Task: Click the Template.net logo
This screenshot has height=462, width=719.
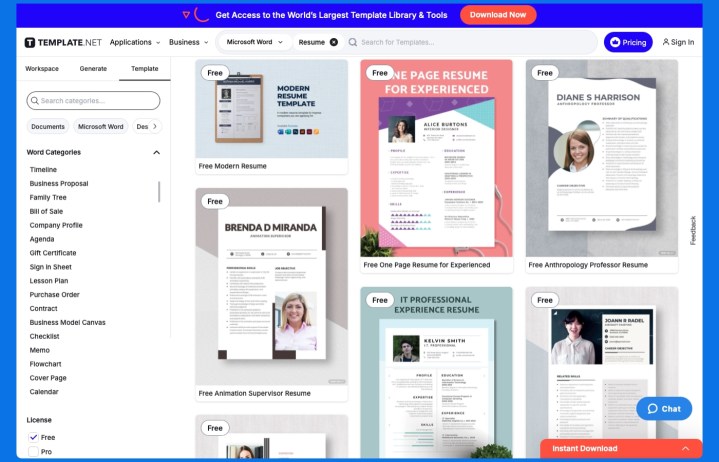Action: (63, 42)
